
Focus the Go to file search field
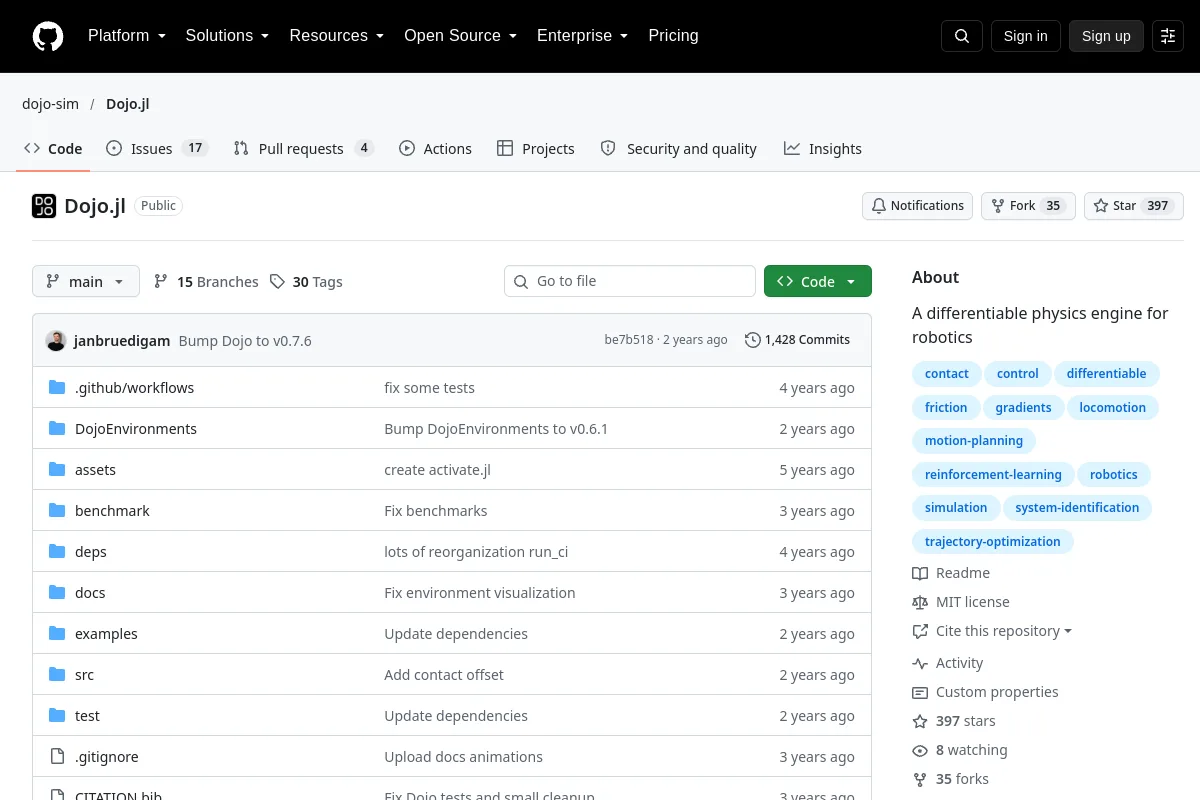tap(630, 282)
